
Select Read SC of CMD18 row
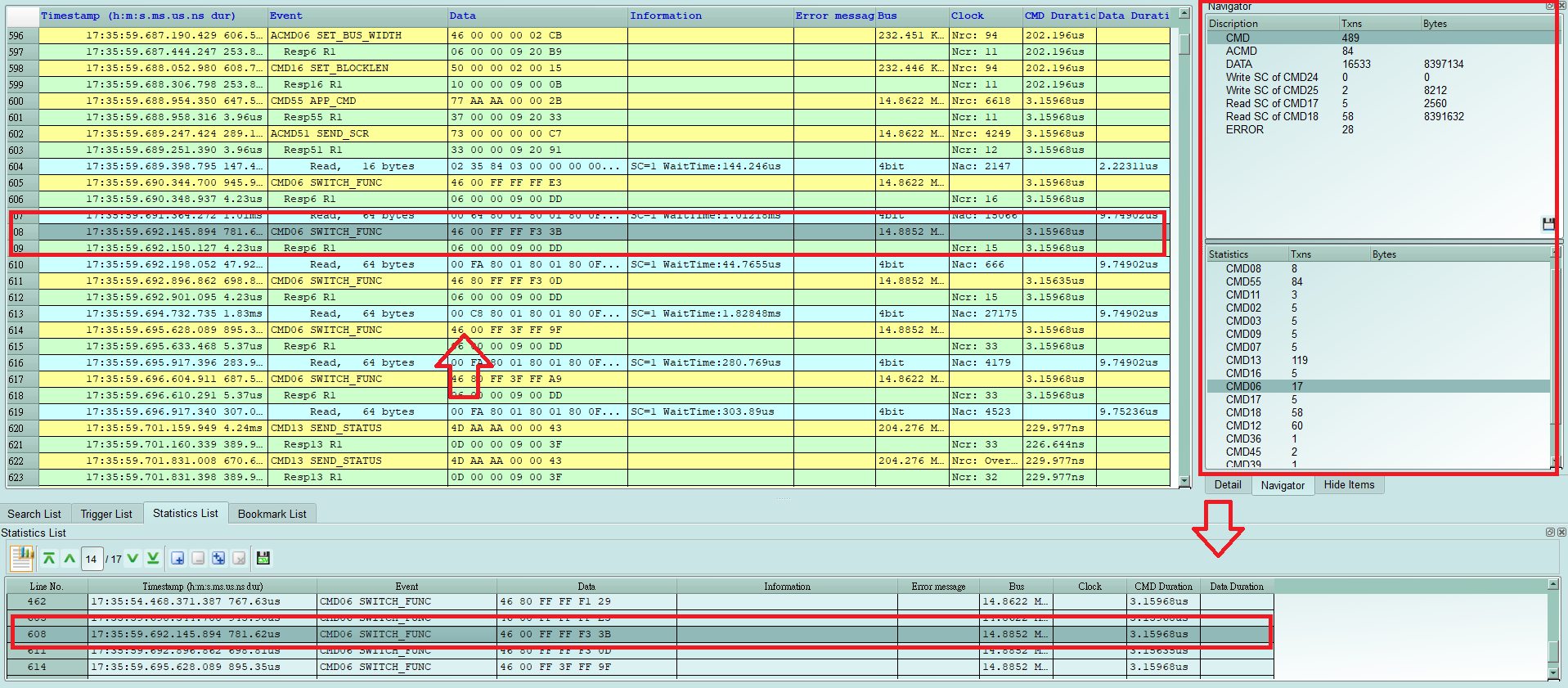click(1381, 116)
